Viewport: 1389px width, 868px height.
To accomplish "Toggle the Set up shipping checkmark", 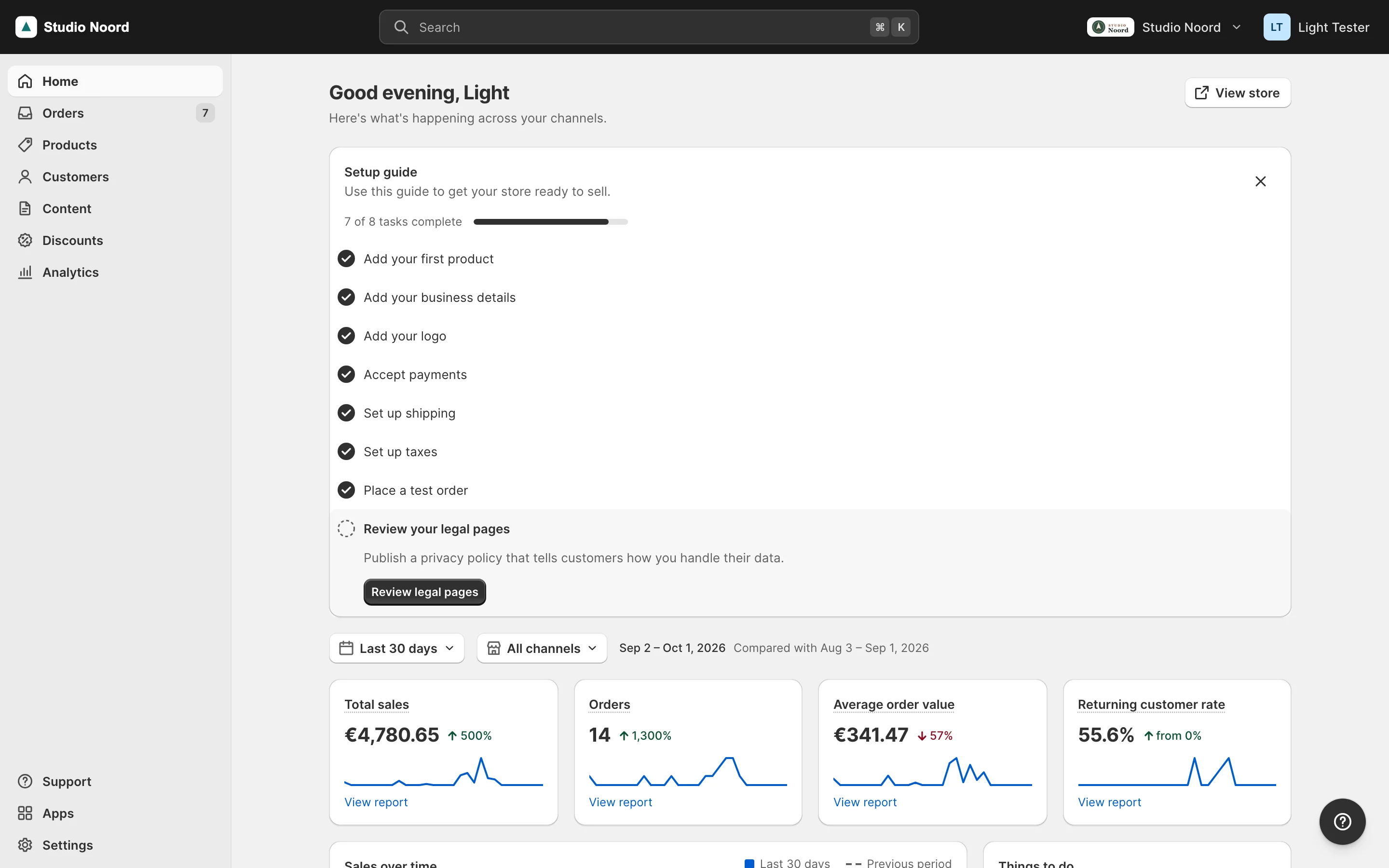I will coord(346,413).
